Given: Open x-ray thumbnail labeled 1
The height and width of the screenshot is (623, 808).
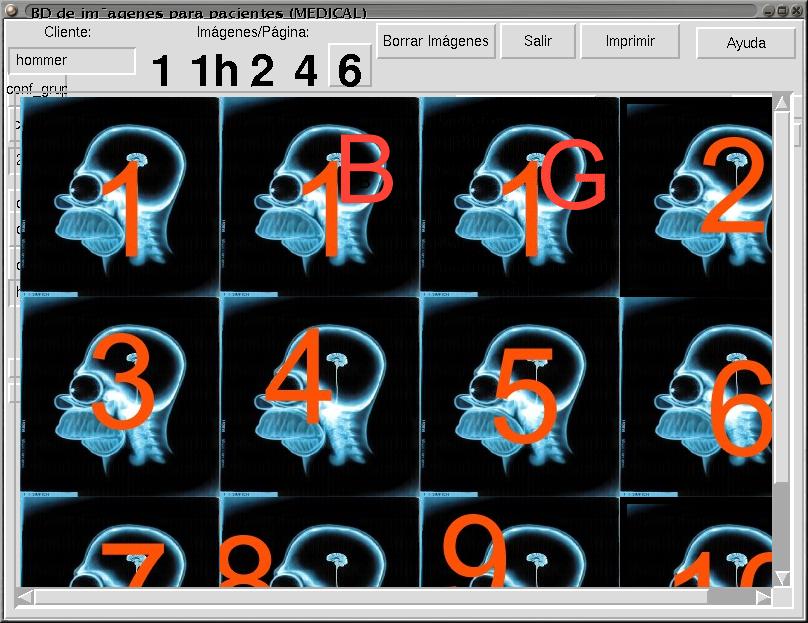Looking at the screenshot, I should (x=120, y=196).
